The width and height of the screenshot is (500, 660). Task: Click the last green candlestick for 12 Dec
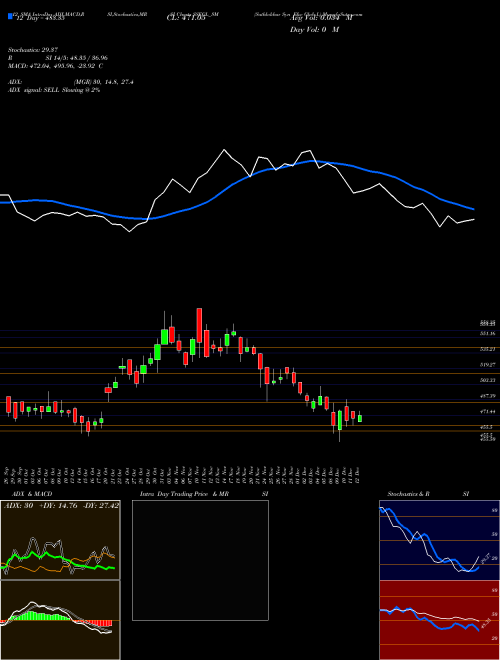[x=360, y=418]
